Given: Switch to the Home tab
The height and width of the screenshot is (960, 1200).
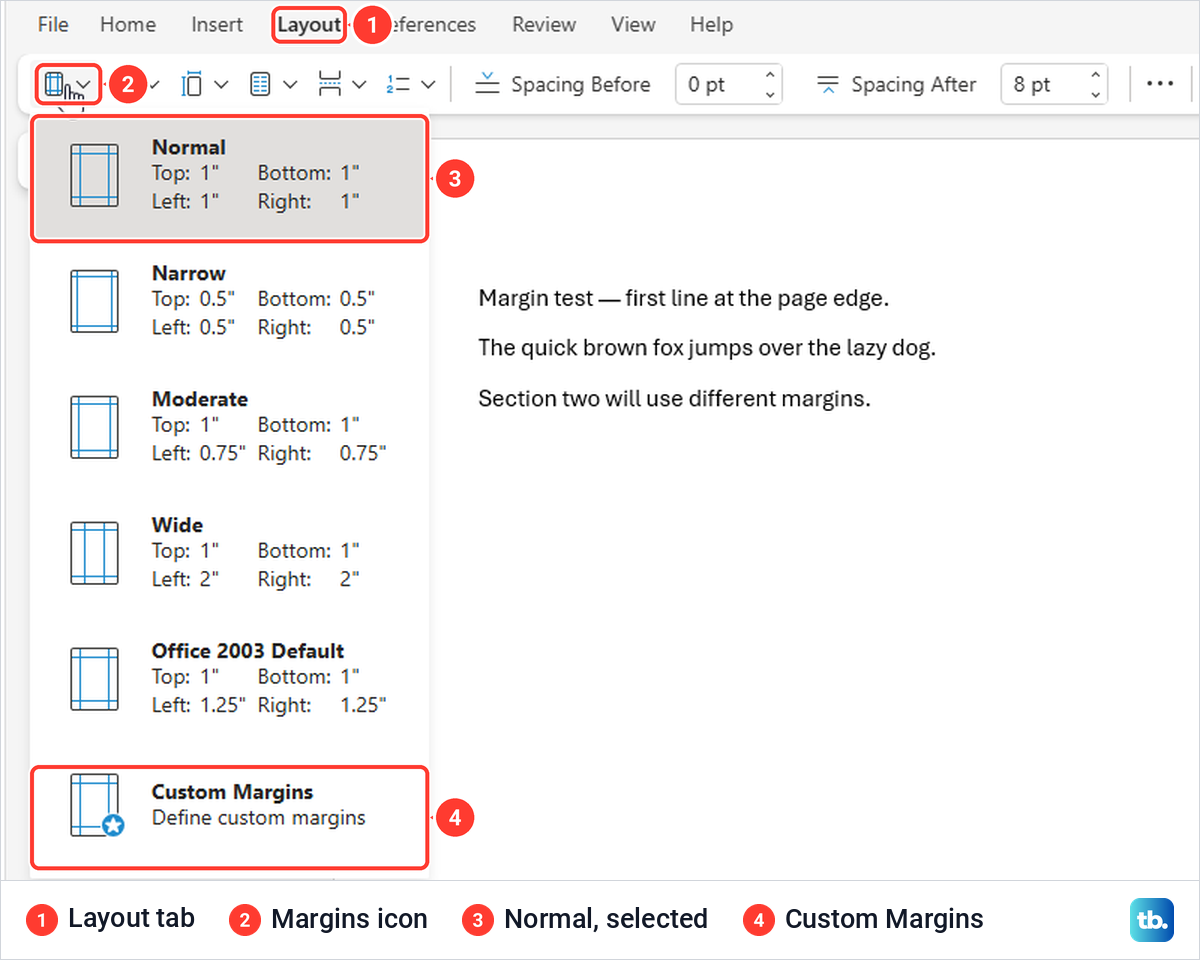Looking at the screenshot, I should (x=128, y=24).
